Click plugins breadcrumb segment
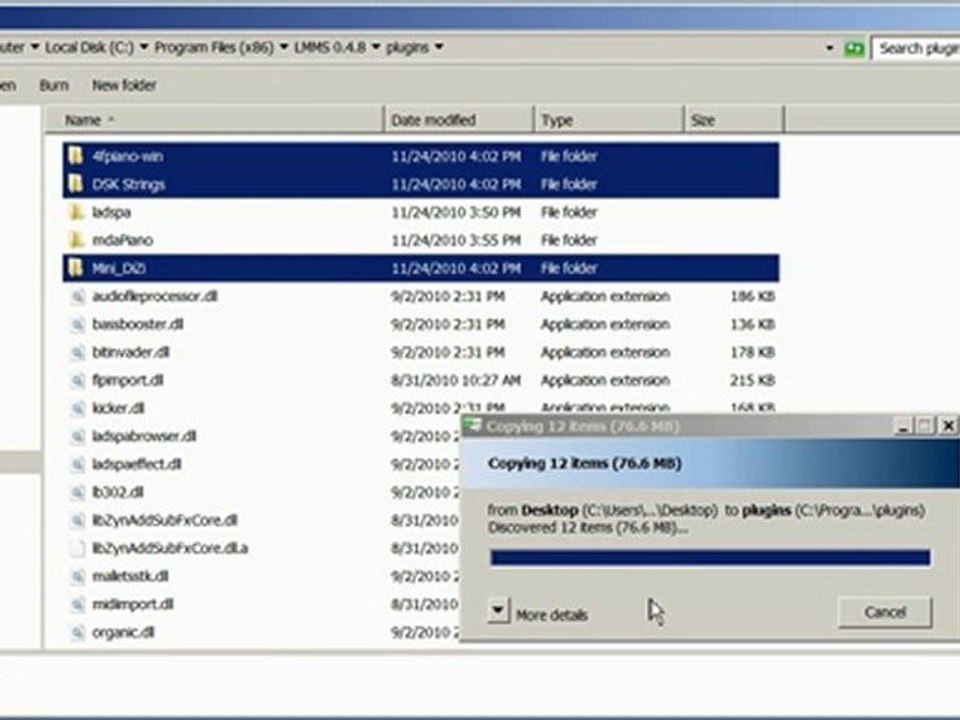Viewport: 960px width, 720px height. click(x=407, y=47)
